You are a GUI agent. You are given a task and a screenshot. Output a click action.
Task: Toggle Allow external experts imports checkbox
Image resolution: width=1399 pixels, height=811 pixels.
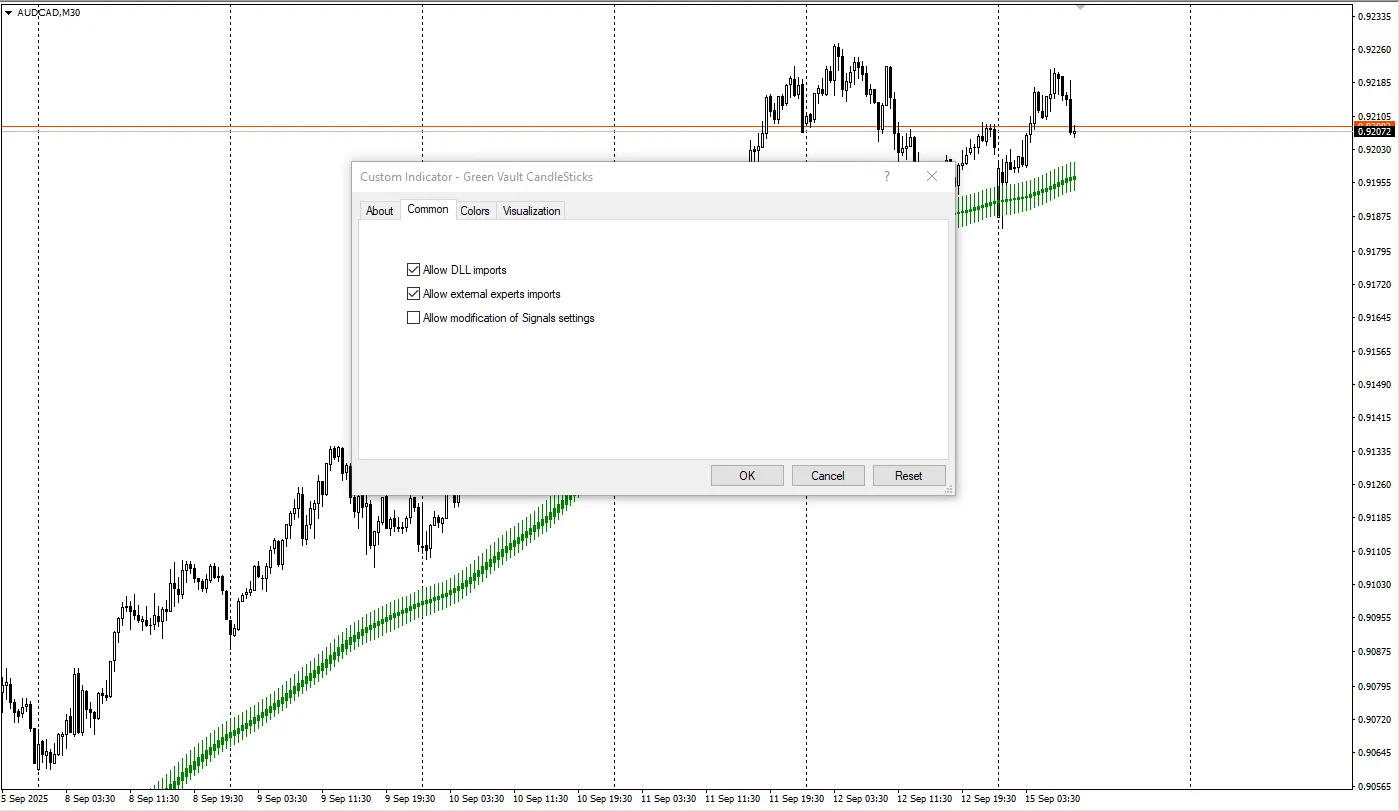(x=413, y=294)
